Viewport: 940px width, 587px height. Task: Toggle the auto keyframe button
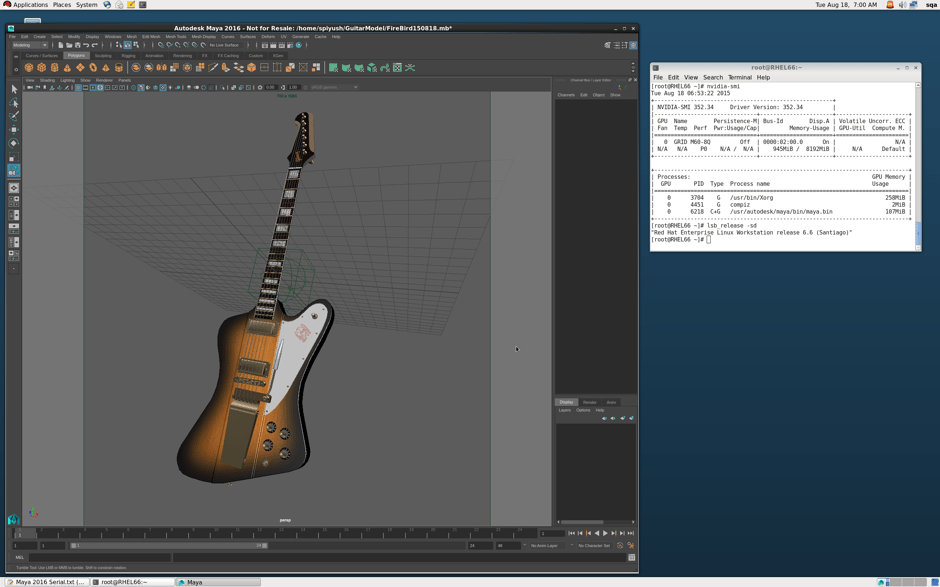pyautogui.click(x=620, y=546)
